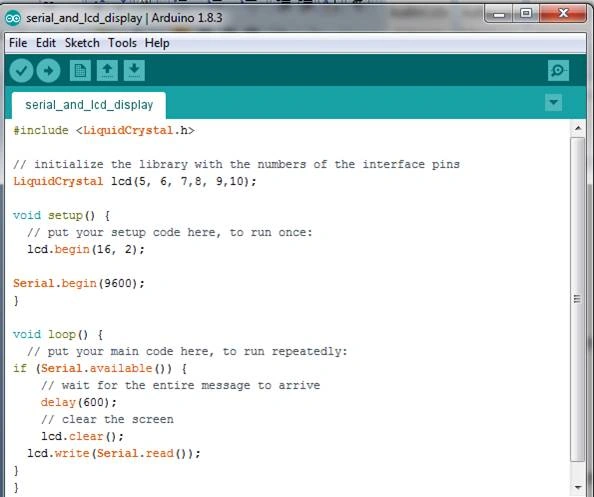Open the Tools menu

(122, 43)
